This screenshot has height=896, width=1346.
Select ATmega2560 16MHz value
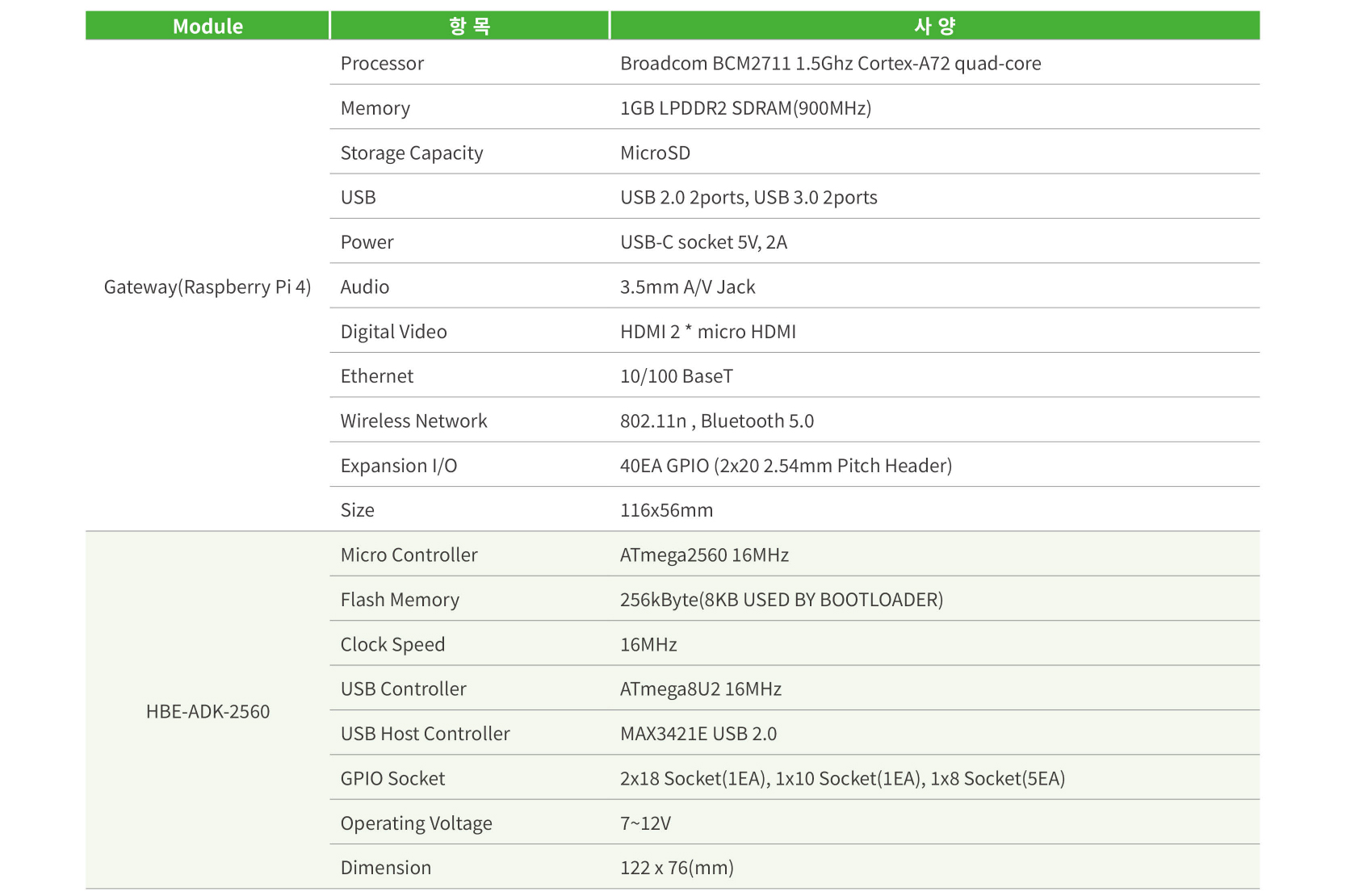pos(705,555)
